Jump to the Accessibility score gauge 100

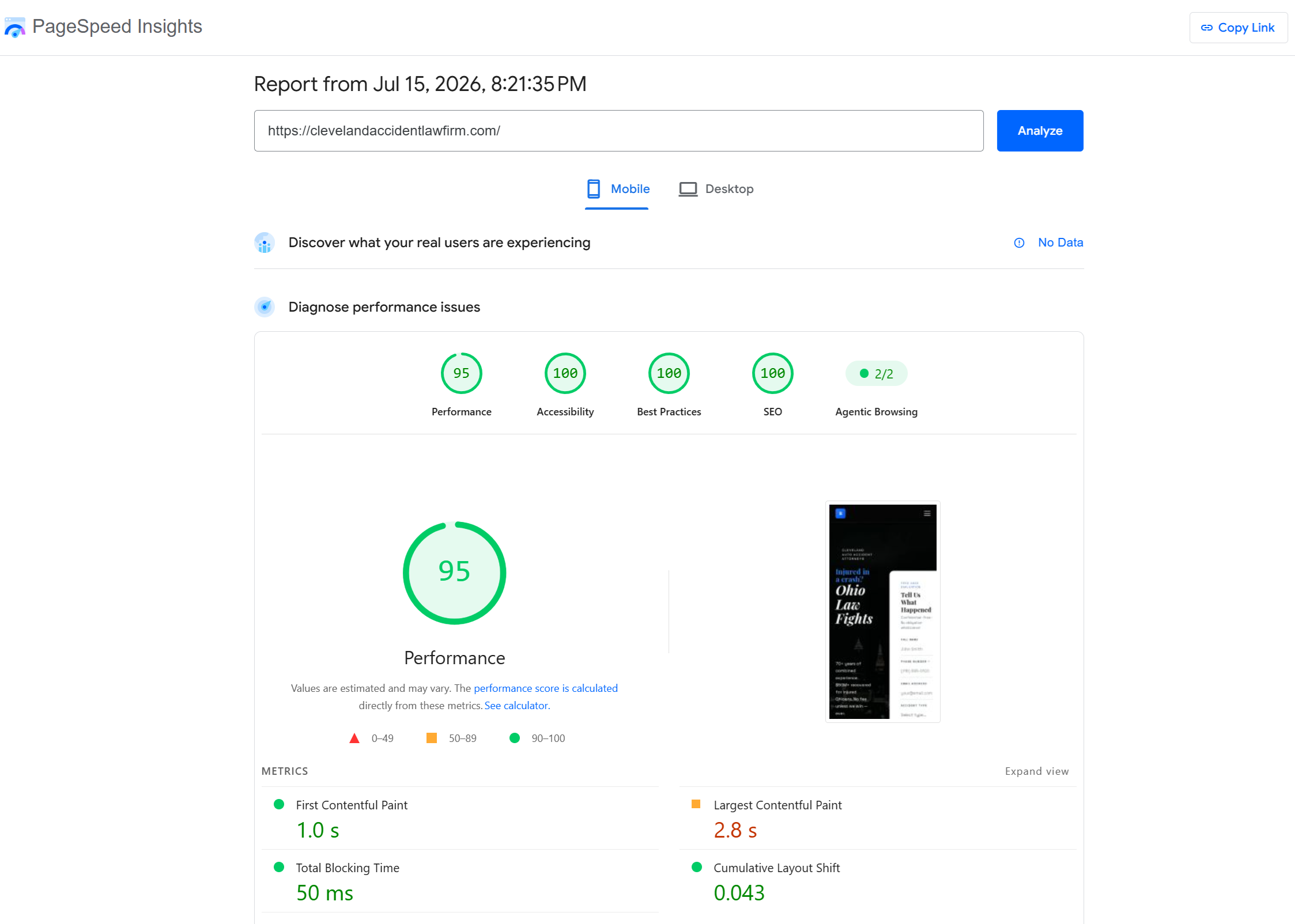pyautogui.click(x=565, y=373)
